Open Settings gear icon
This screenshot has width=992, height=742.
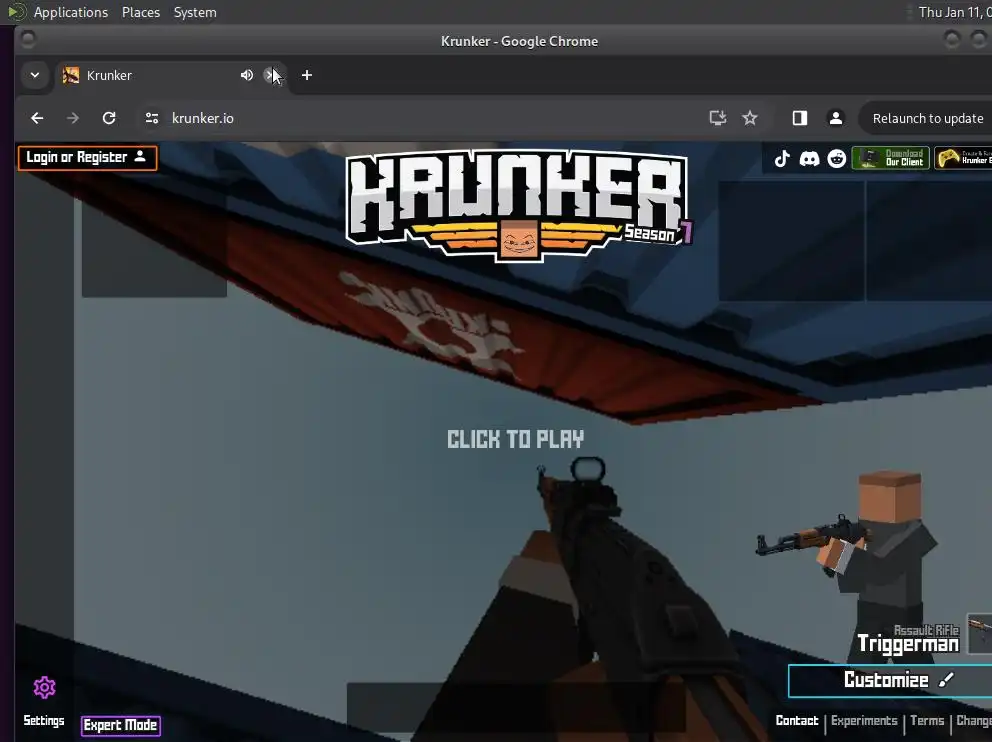pos(44,687)
